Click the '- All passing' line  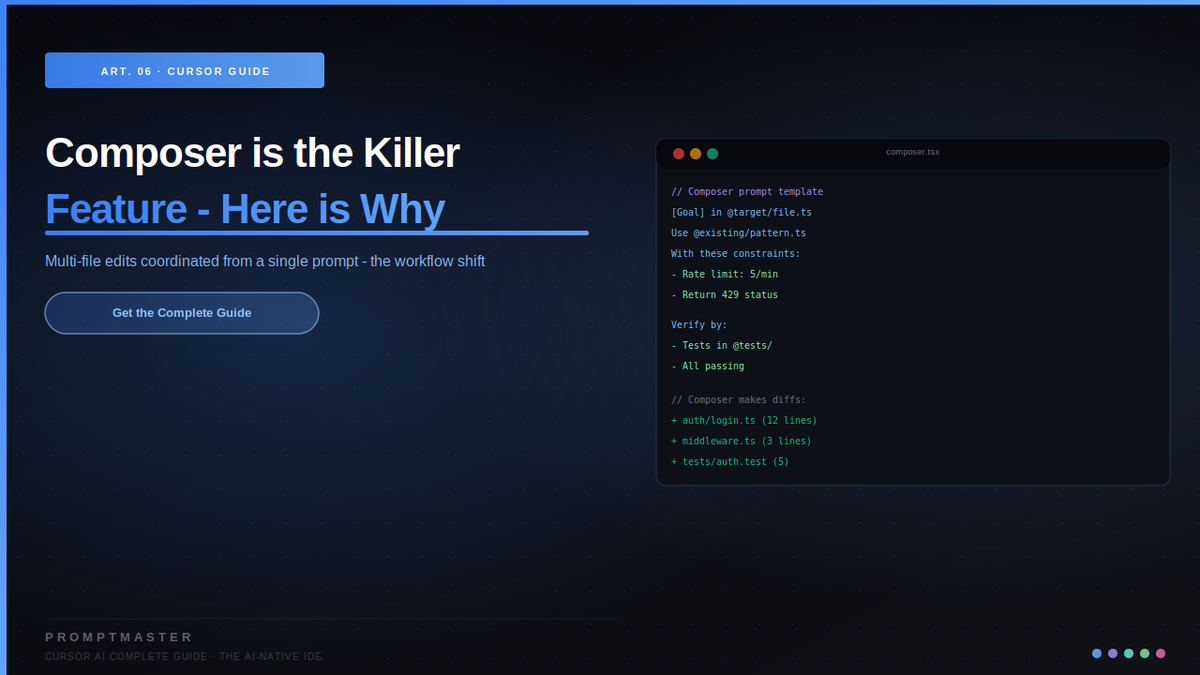707,366
